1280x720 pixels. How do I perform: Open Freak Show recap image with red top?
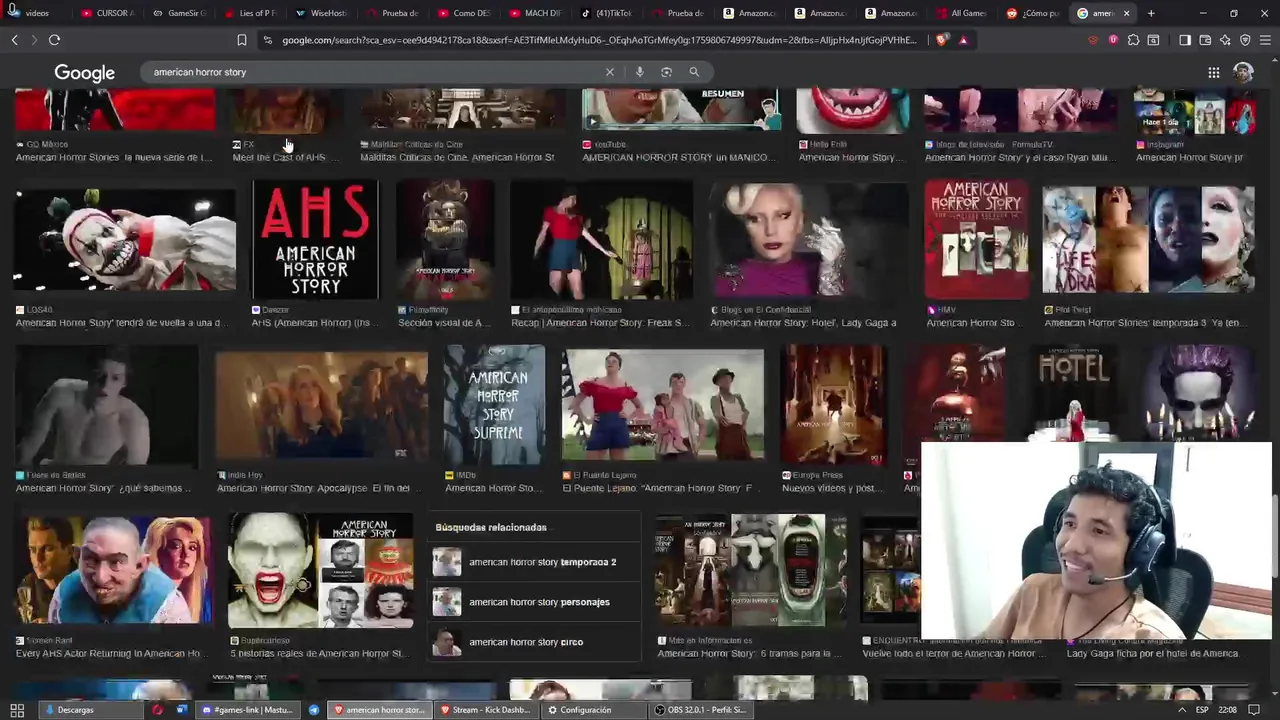[601, 240]
